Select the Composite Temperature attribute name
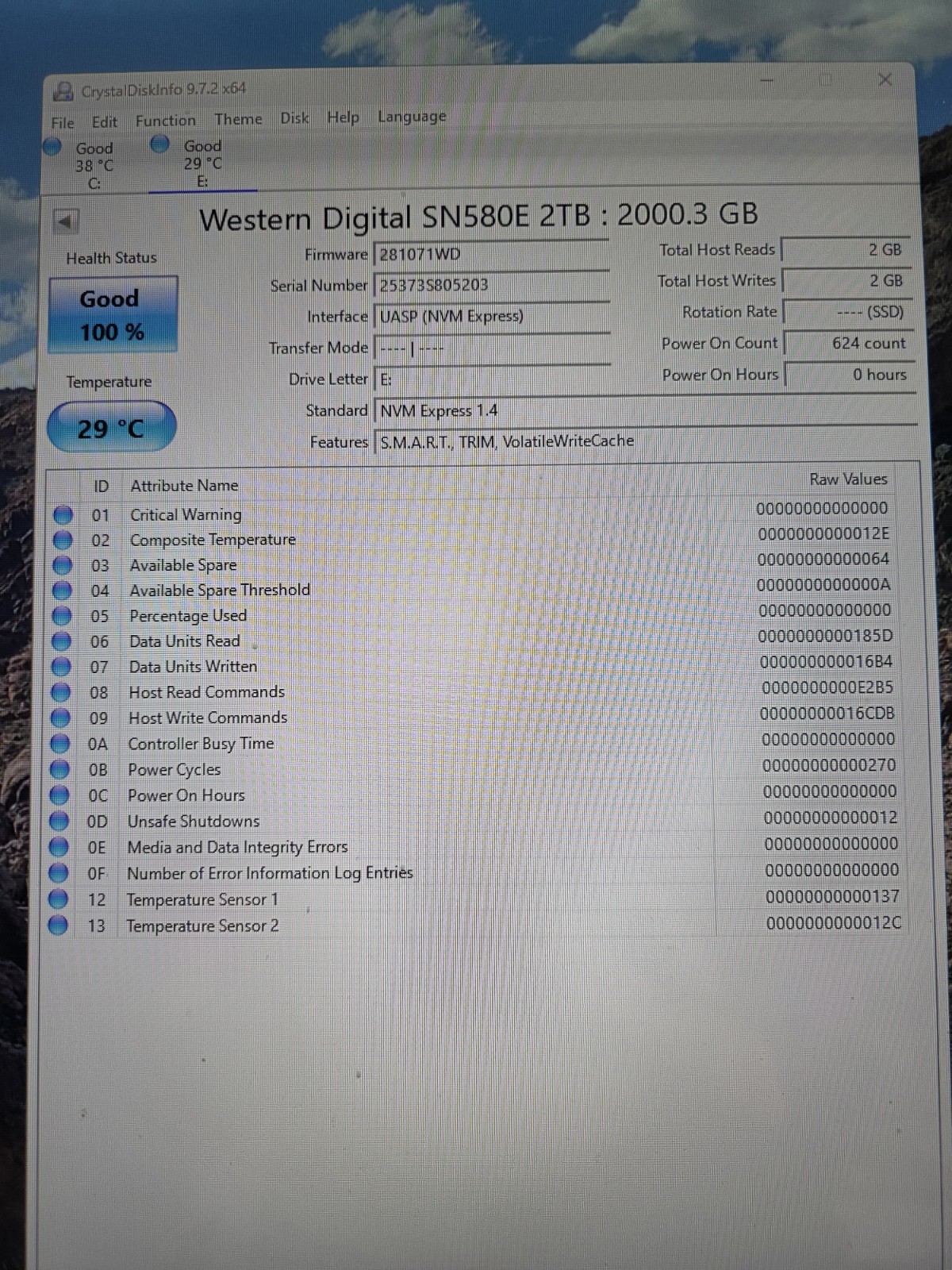This screenshot has width=952, height=1270. [x=213, y=540]
